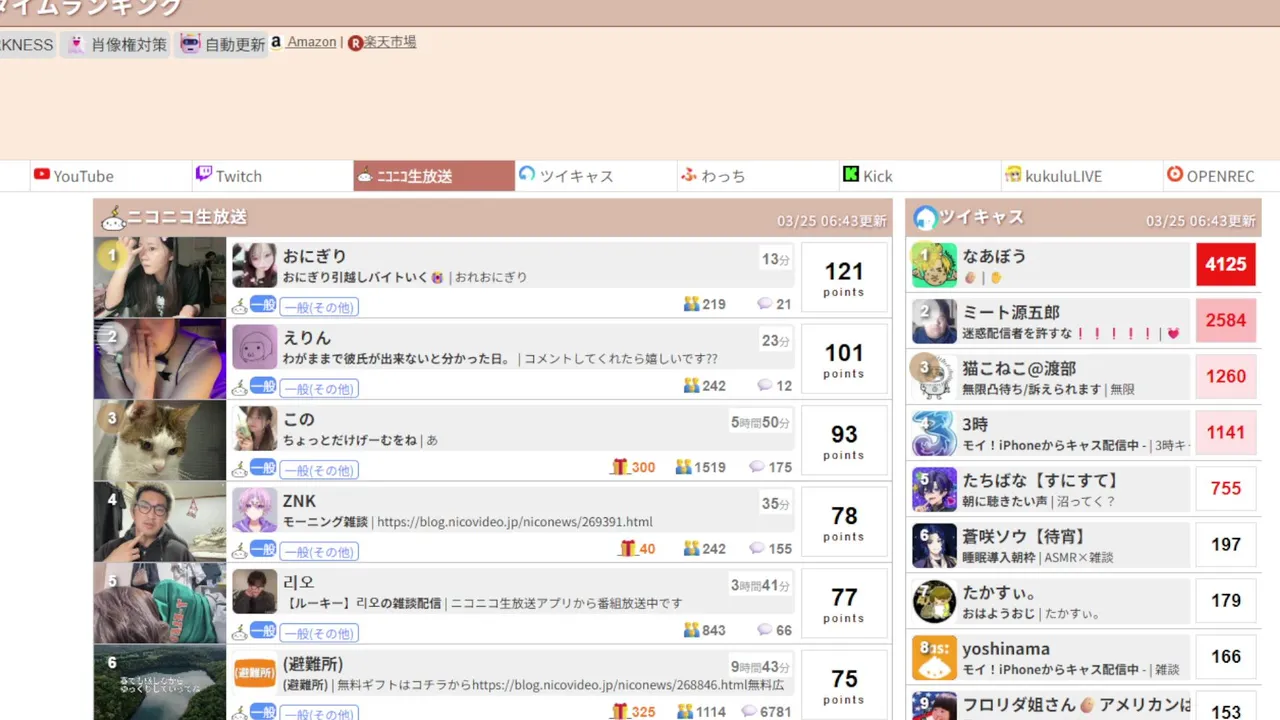Select the ニコニコ生放送 tab
Viewport: 1280px width, 720px height.
tap(434, 176)
